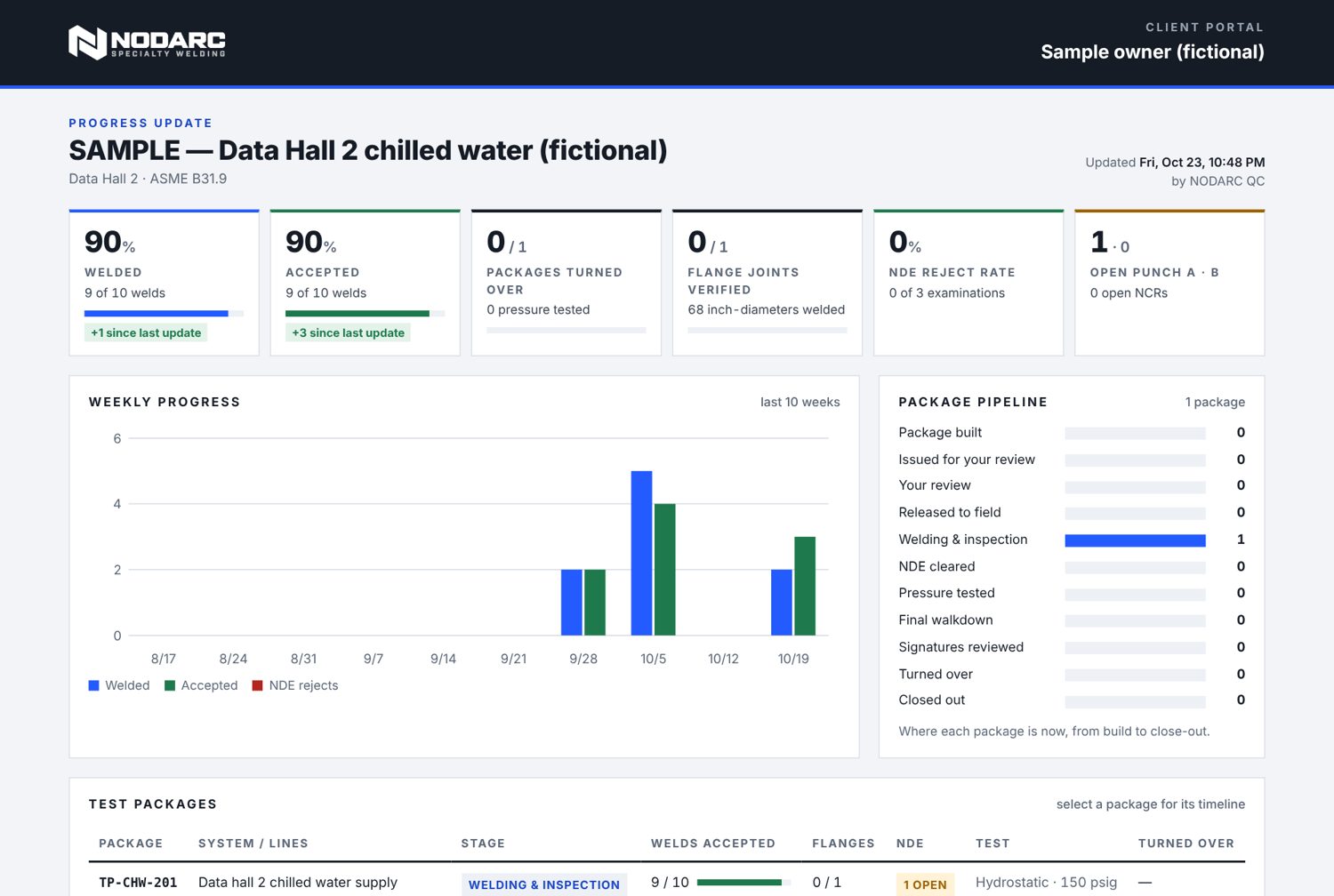
Task: Open the 90% Welded card
Action: pyautogui.click(x=164, y=283)
